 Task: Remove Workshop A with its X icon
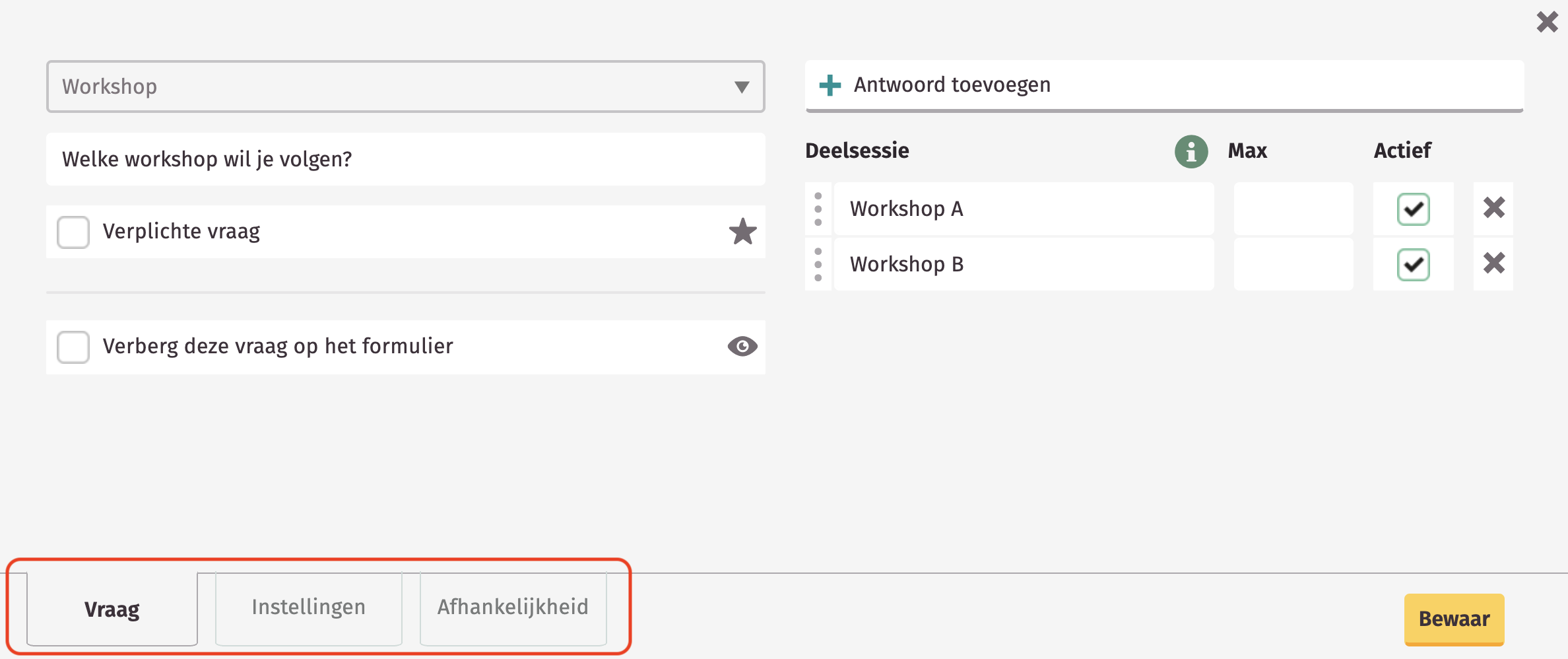tap(1493, 208)
